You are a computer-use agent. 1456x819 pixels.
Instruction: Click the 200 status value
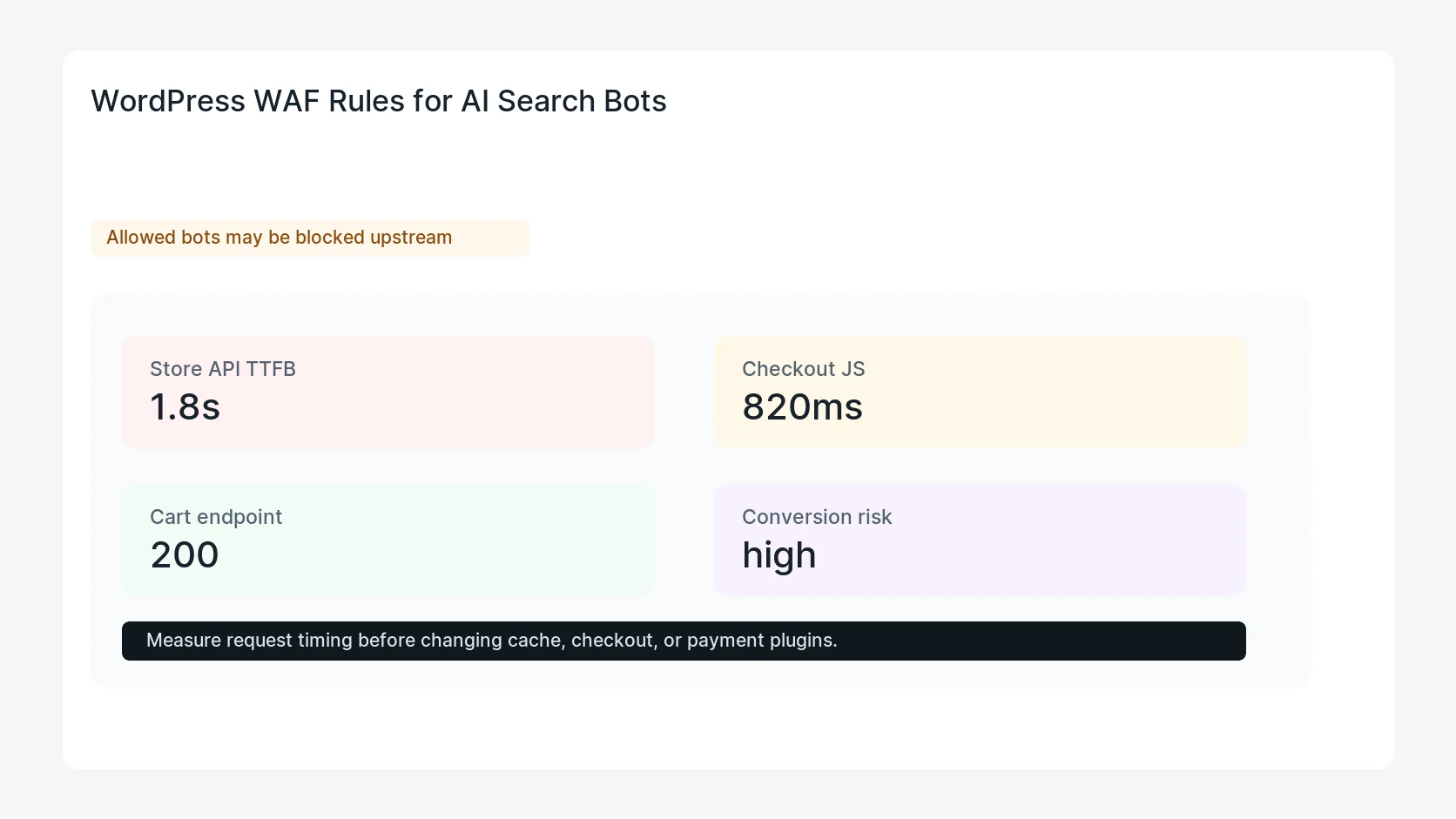tap(185, 555)
